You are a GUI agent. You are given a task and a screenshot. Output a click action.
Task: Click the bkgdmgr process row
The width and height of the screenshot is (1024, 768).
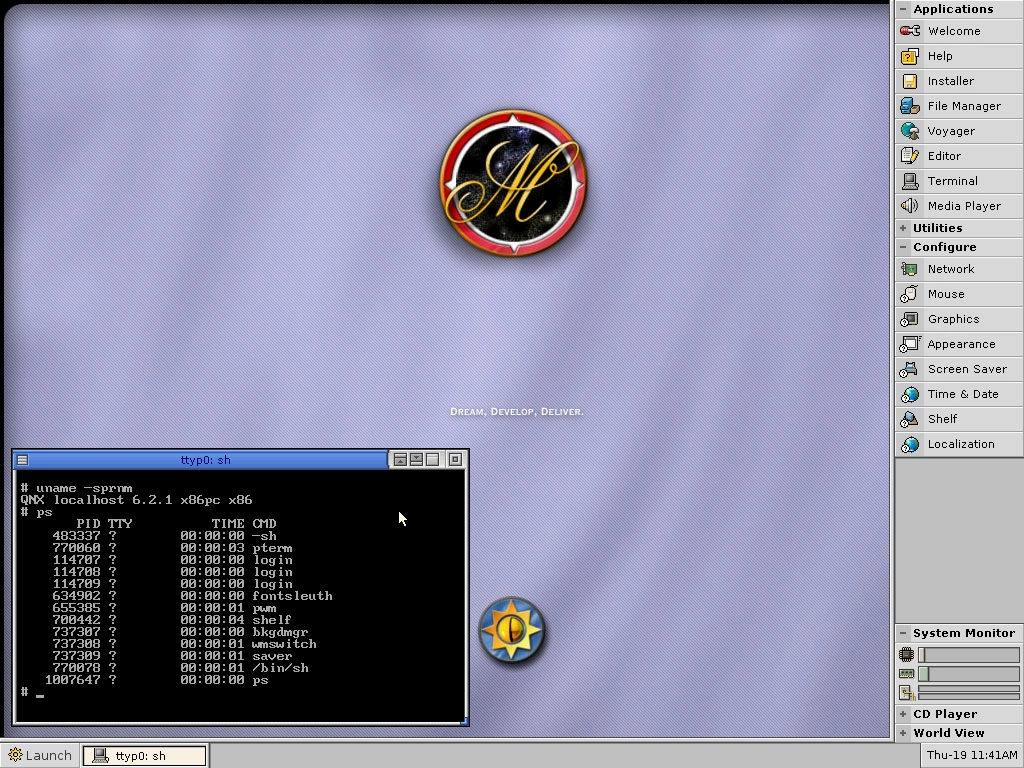click(180, 632)
